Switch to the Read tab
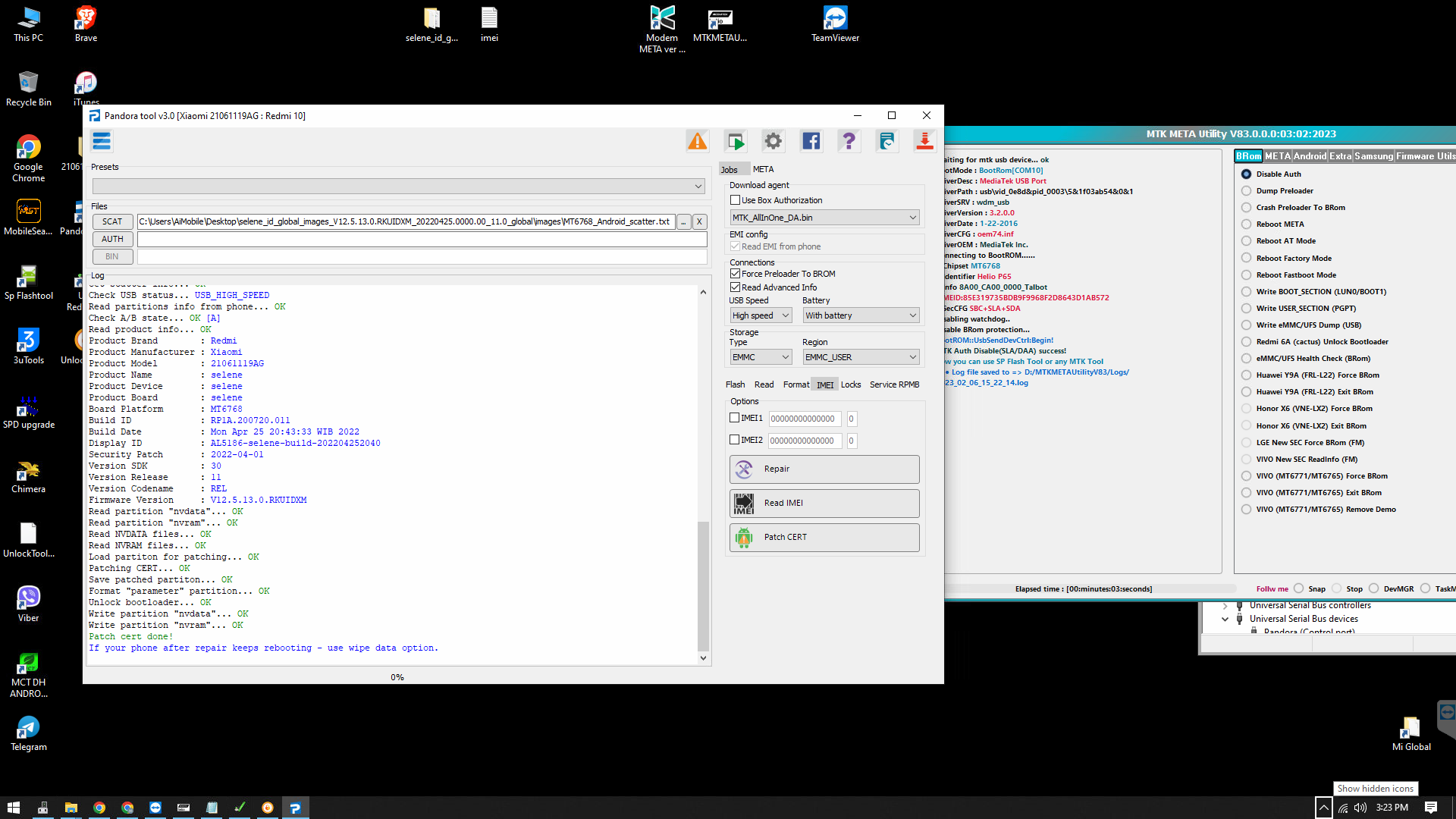Image resolution: width=1456 pixels, height=819 pixels. click(x=764, y=385)
